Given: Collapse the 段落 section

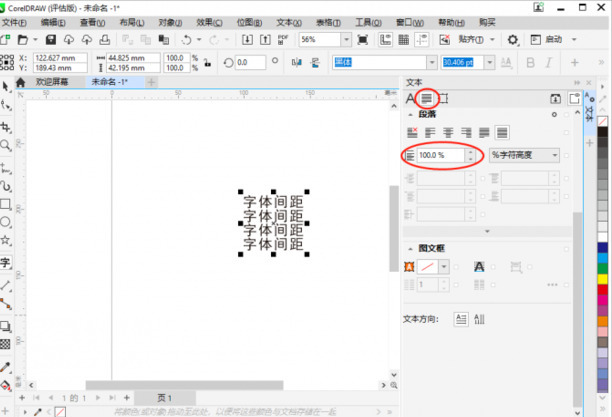Looking at the screenshot, I should point(411,115).
